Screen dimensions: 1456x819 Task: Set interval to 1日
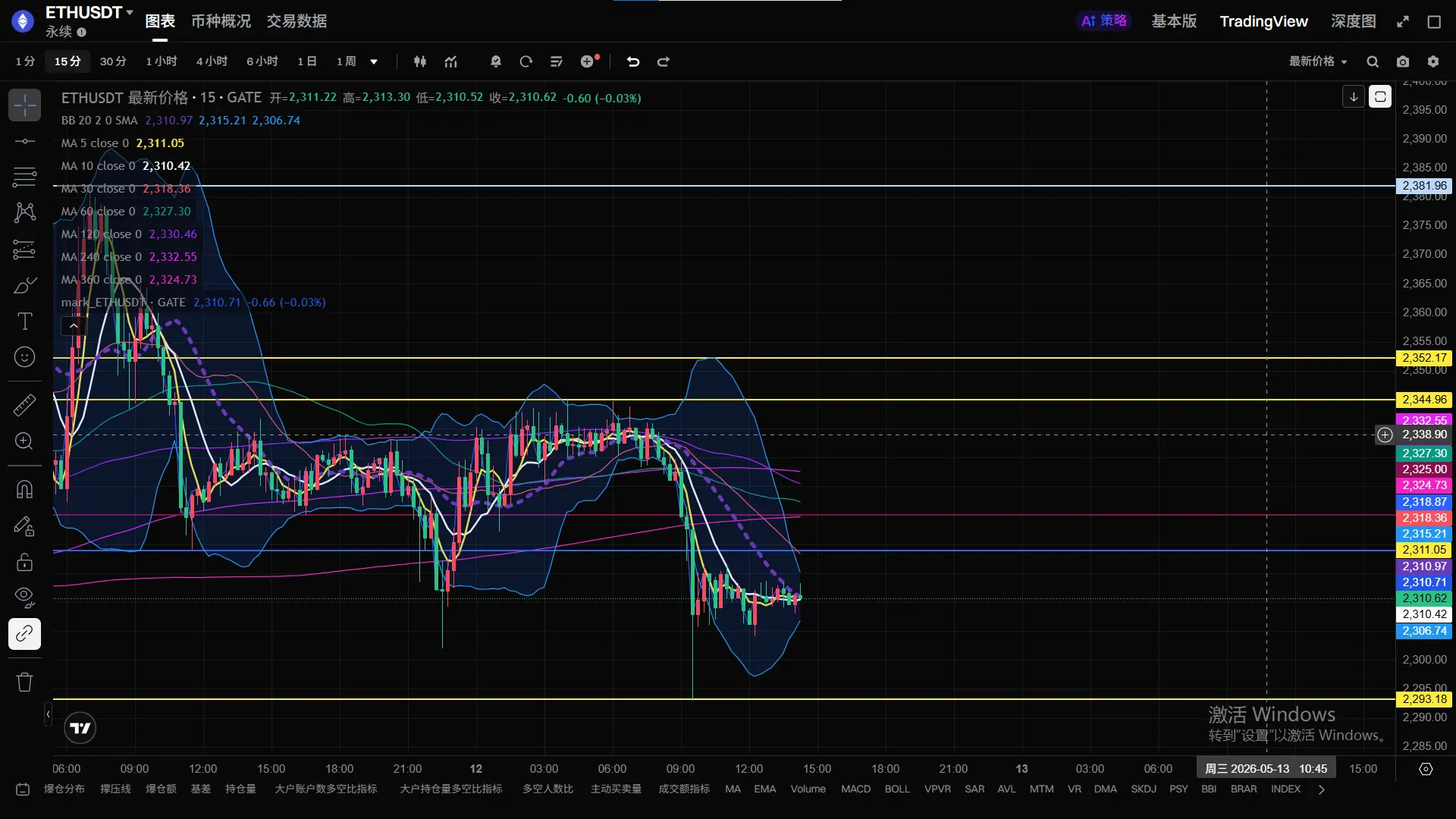pyautogui.click(x=306, y=61)
